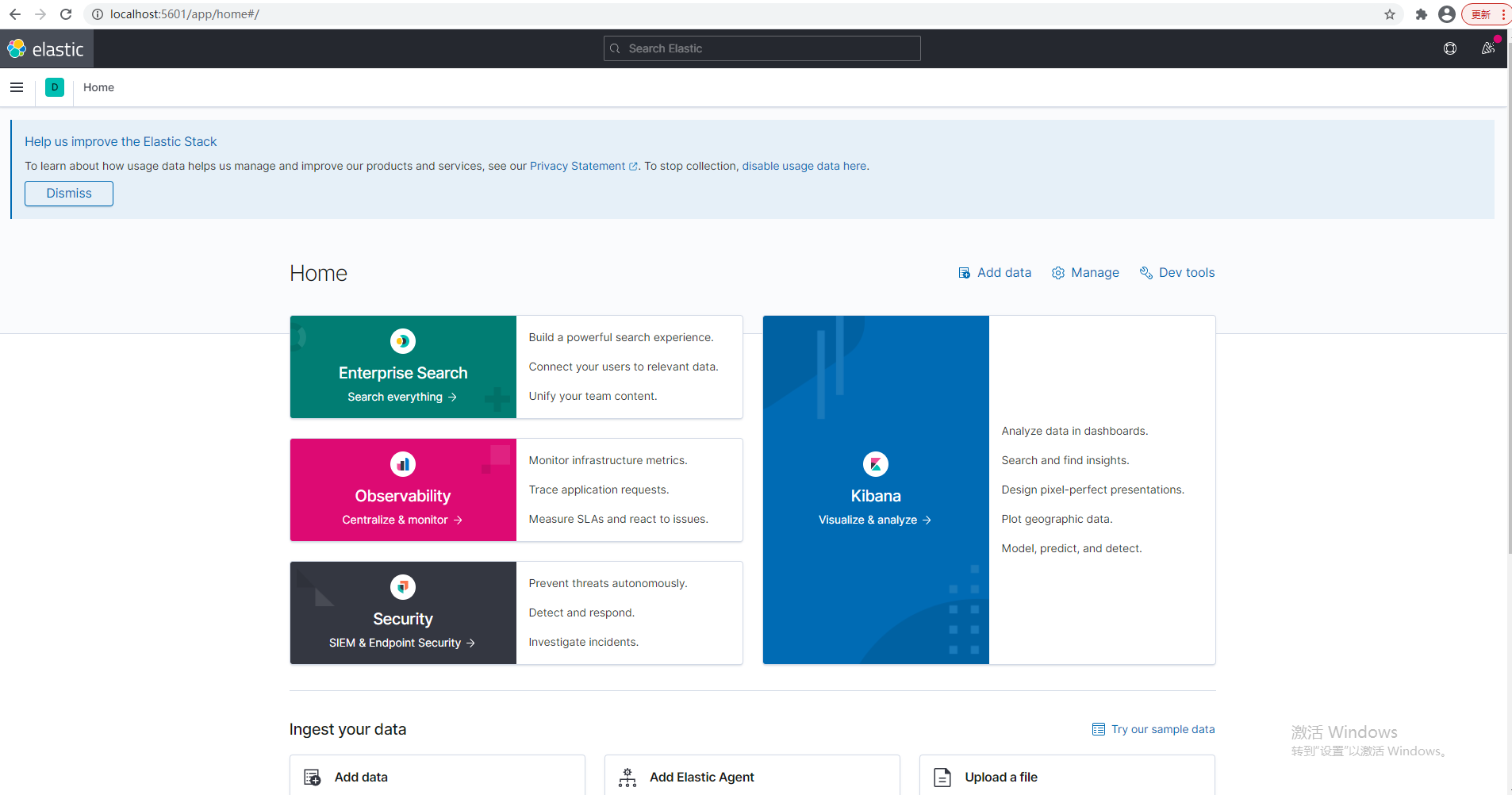The height and width of the screenshot is (795, 1512).
Task: Open Kibana 'Visualize & analyze' link
Action: pyautogui.click(x=875, y=520)
